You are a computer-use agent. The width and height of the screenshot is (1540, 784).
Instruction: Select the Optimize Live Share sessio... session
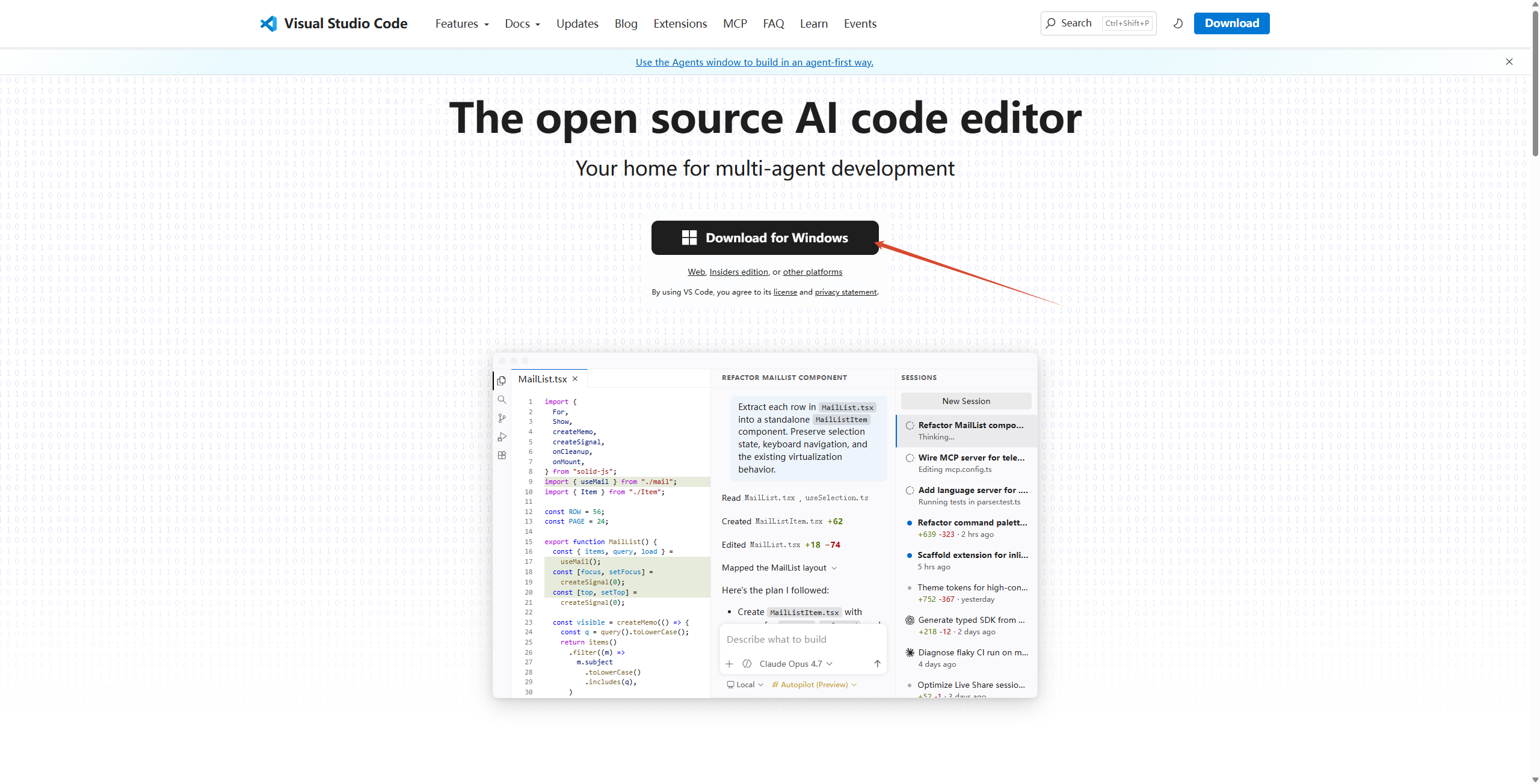point(966,689)
